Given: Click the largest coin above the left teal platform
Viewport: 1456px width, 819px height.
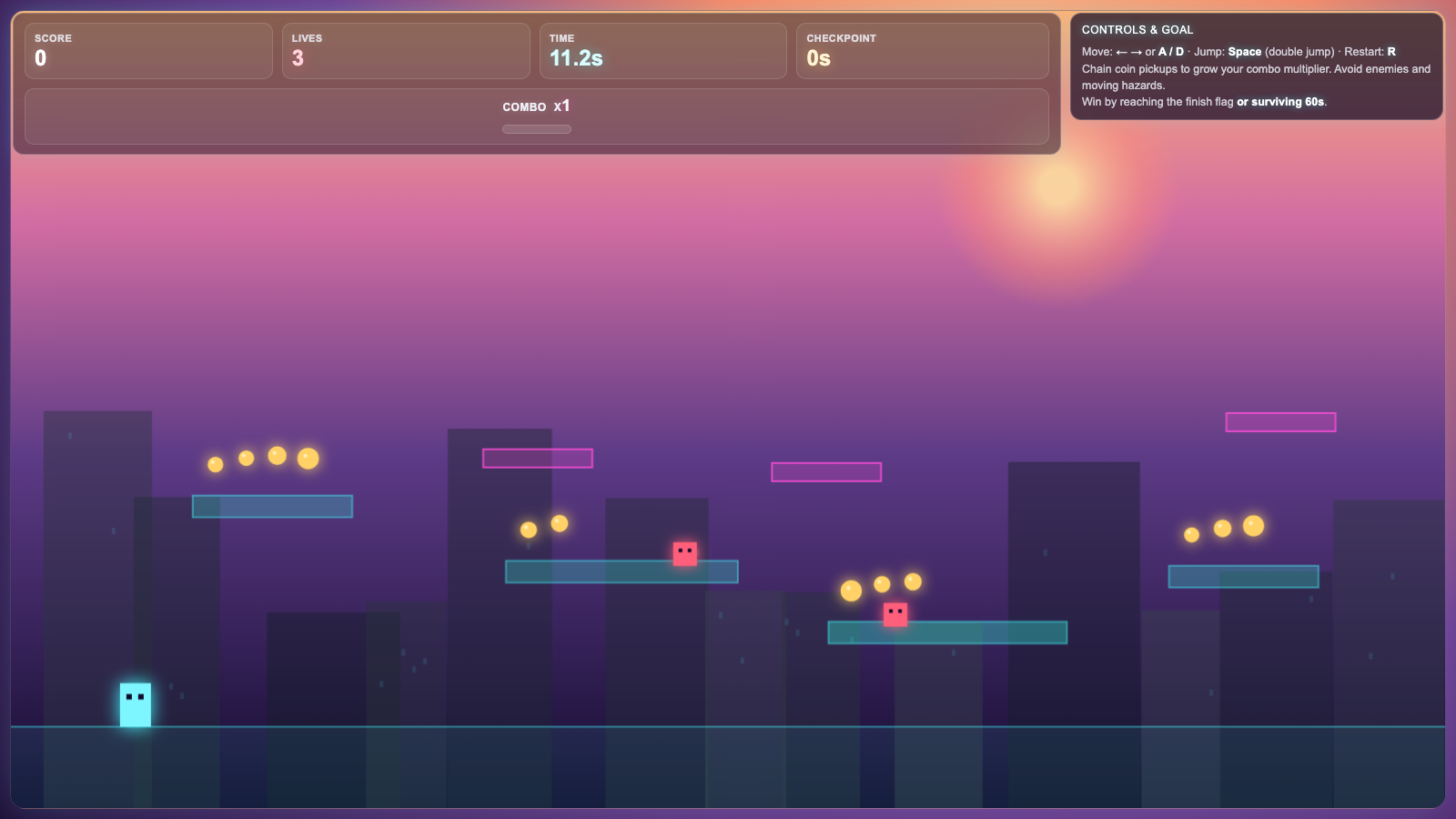Looking at the screenshot, I should click(308, 458).
